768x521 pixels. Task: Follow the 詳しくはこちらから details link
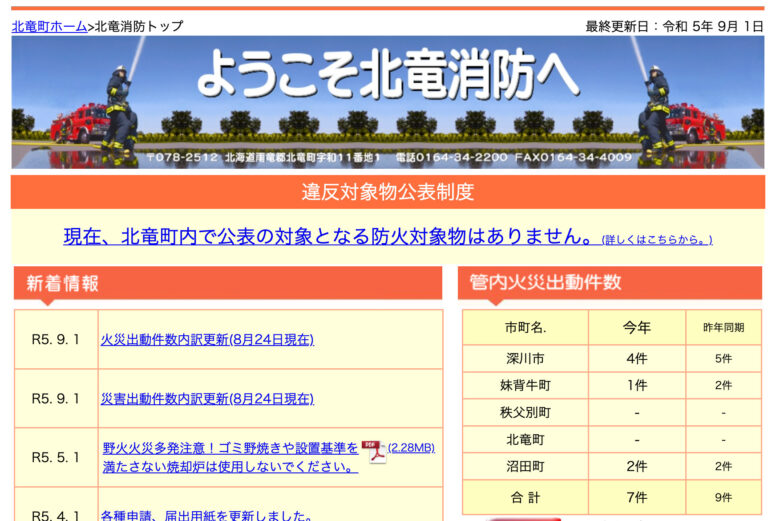tap(656, 240)
